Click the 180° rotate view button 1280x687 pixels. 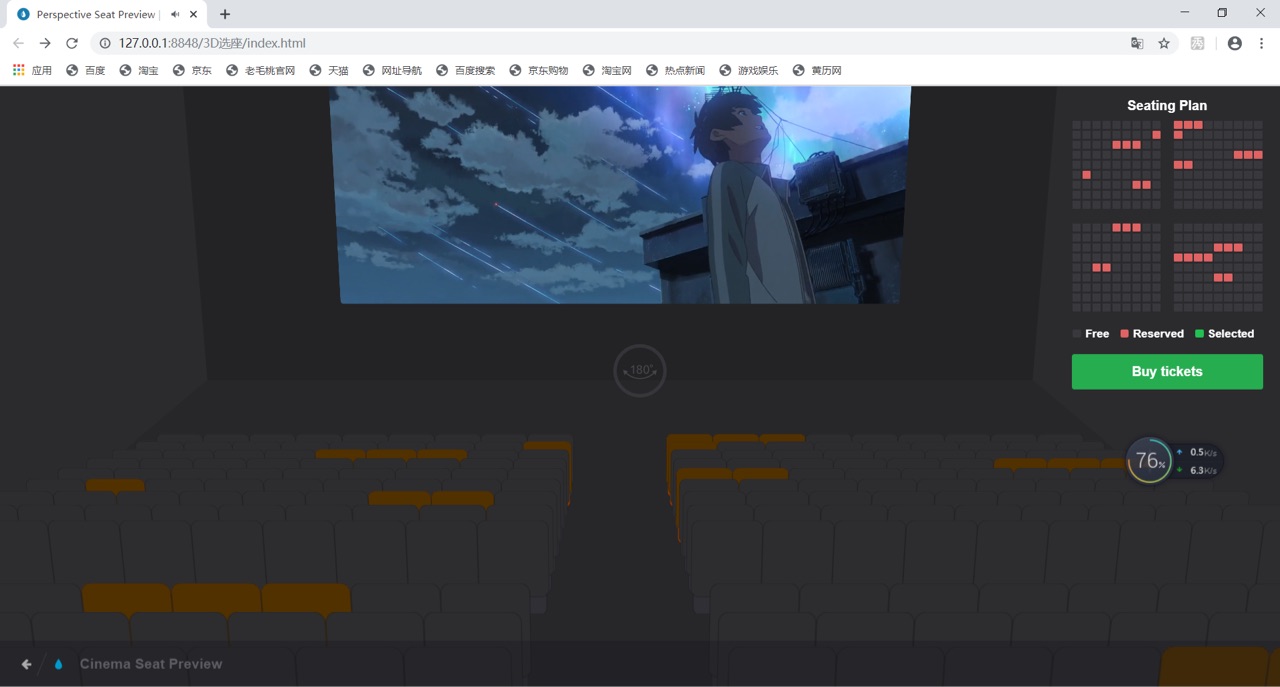(x=640, y=370)
